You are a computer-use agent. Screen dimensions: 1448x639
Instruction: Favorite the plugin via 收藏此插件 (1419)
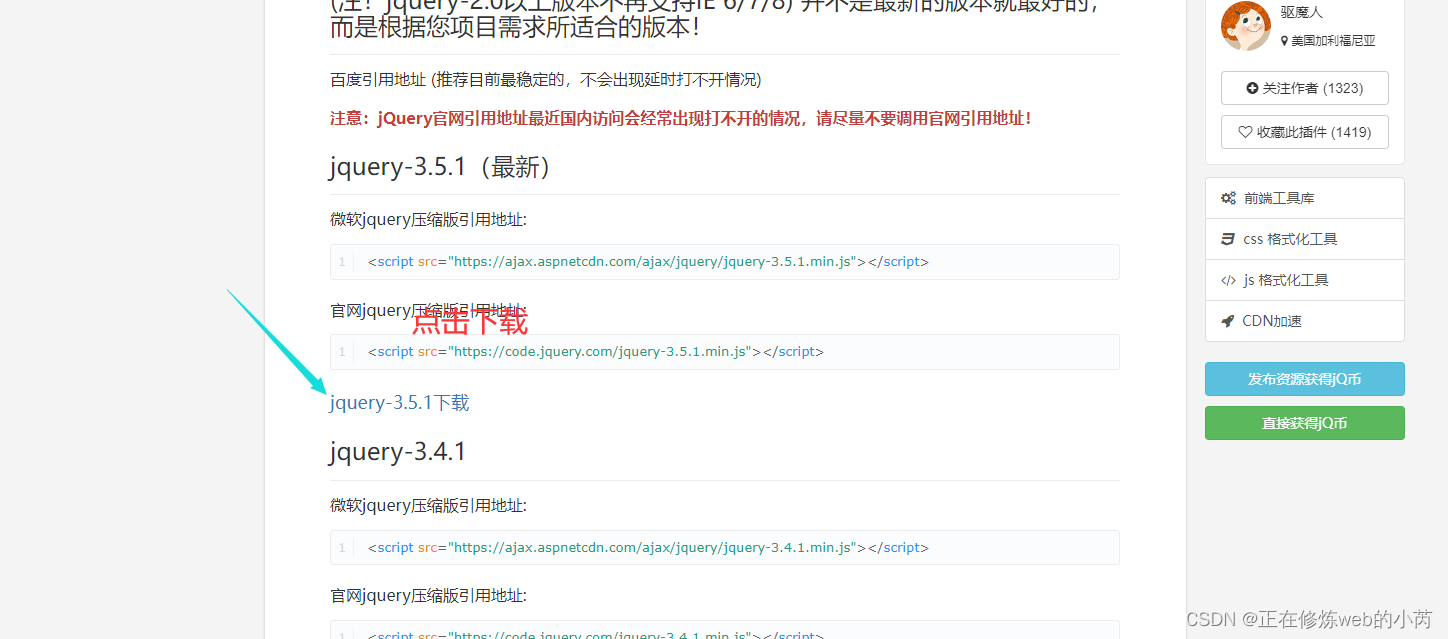pos(1304,131)
